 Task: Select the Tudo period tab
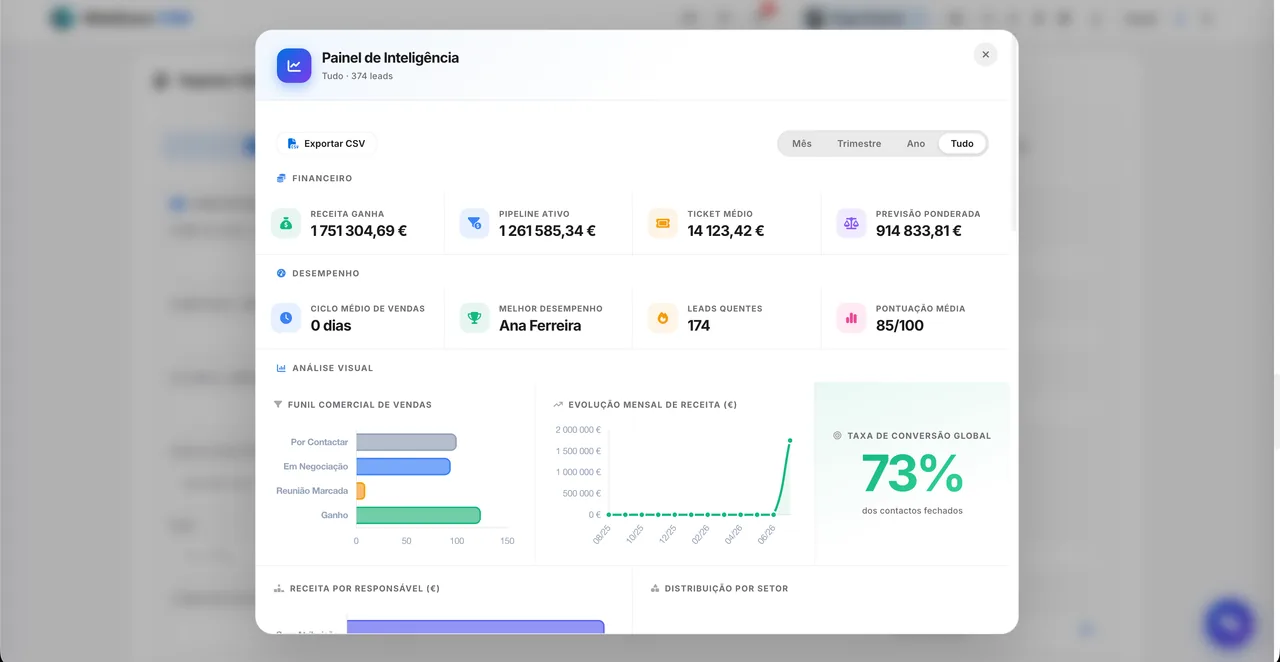point(962,144)
